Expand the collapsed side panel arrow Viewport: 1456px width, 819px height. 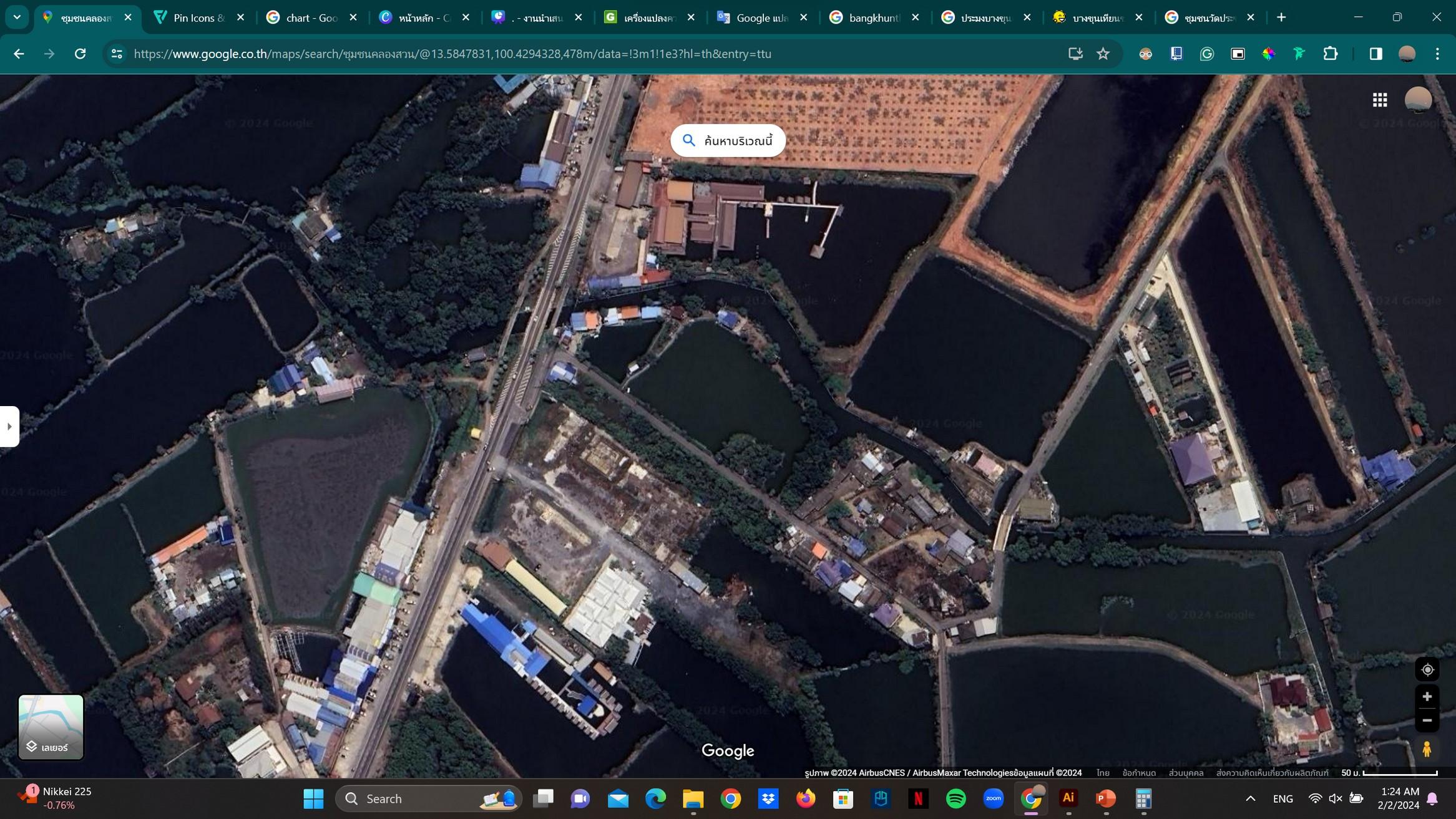pos(9,427)
